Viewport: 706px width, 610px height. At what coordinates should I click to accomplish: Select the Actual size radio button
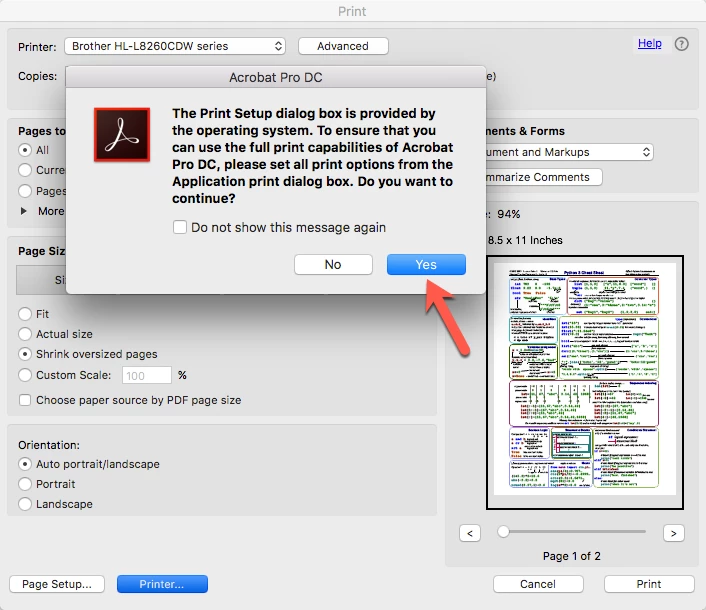25,334
